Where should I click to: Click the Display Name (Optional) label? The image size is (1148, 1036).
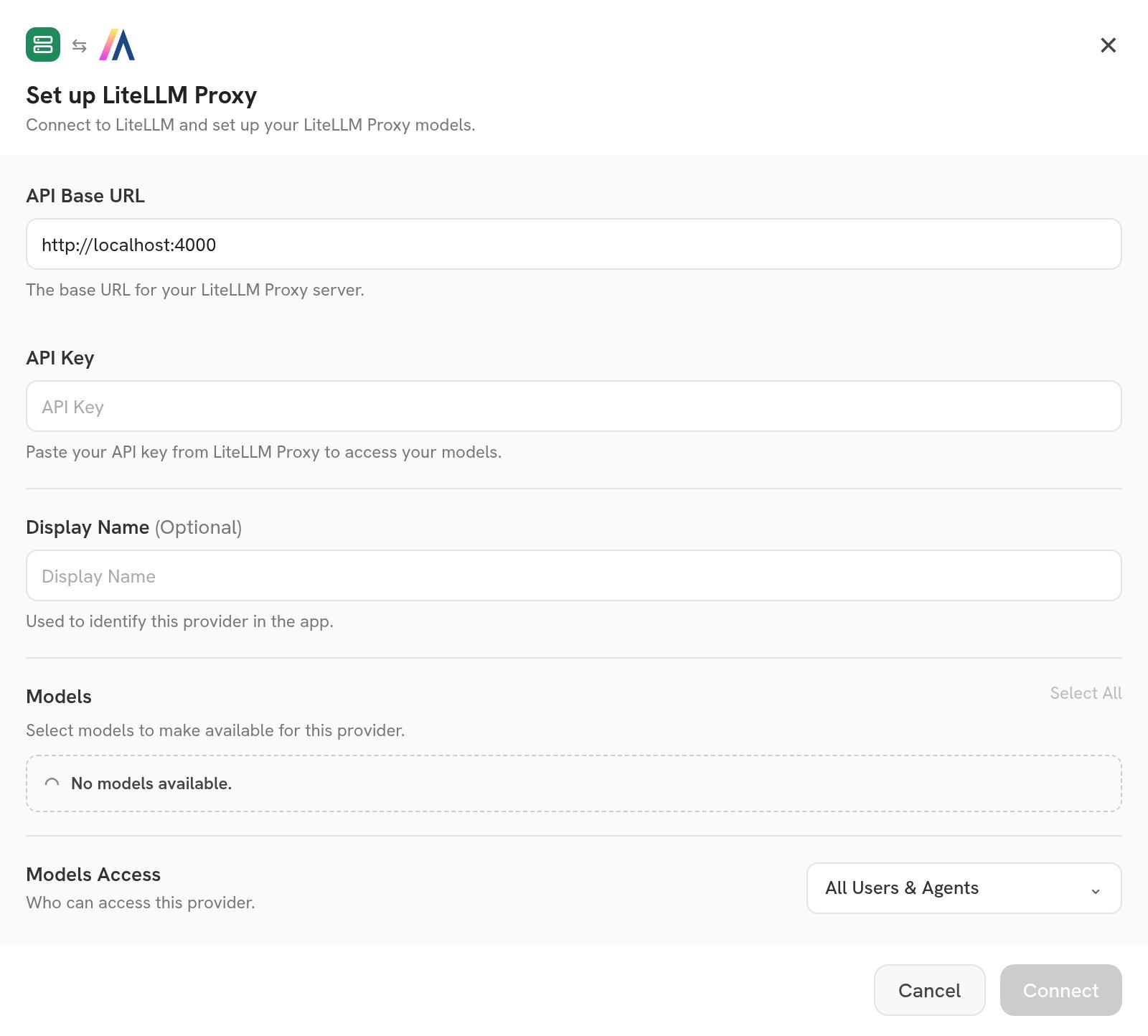pos(134,527)
